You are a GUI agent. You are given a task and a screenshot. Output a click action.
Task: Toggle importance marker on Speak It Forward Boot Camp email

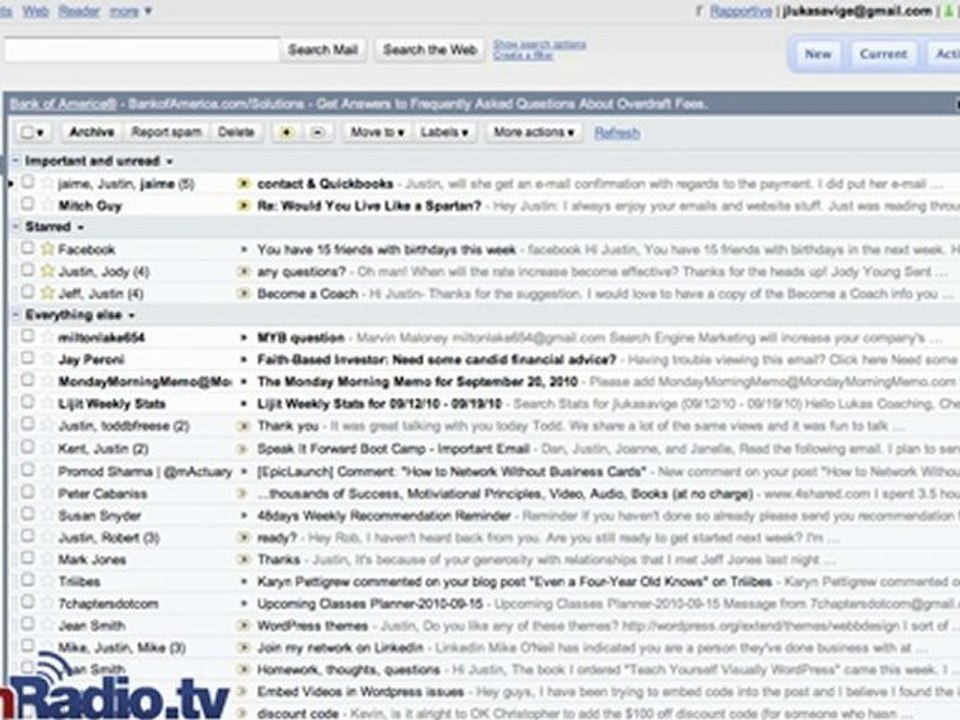click(242, 449)
